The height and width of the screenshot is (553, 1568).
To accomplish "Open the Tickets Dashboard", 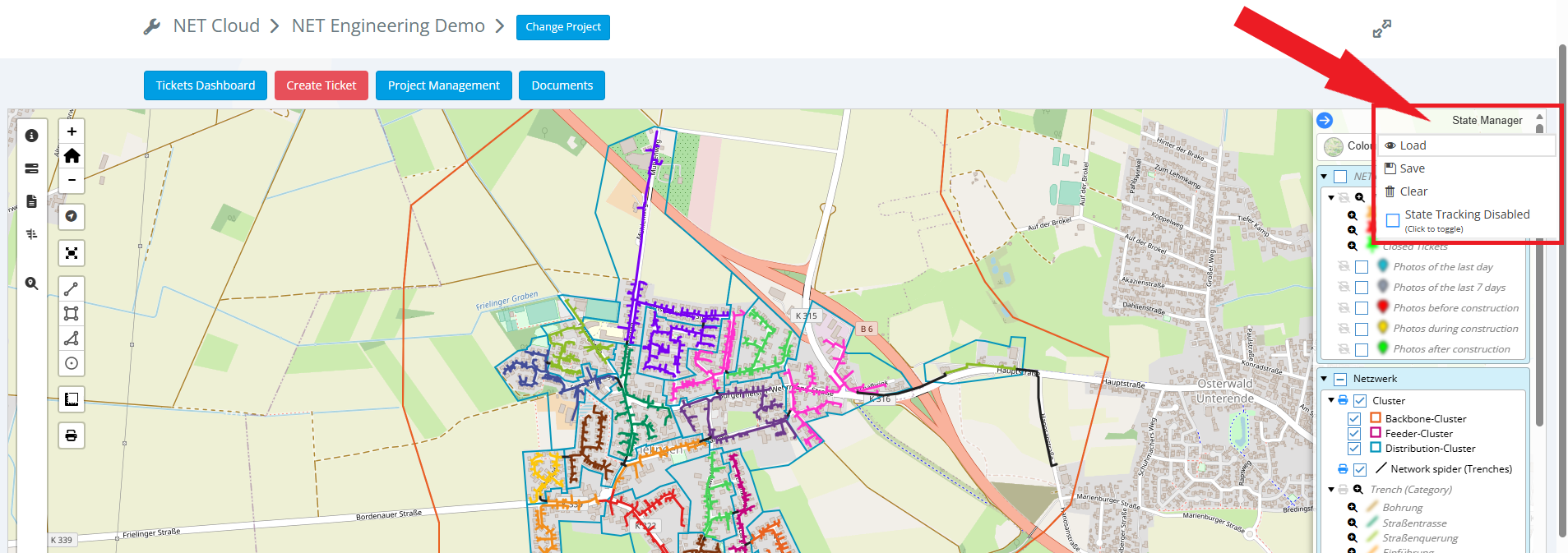I will point(206,85).
